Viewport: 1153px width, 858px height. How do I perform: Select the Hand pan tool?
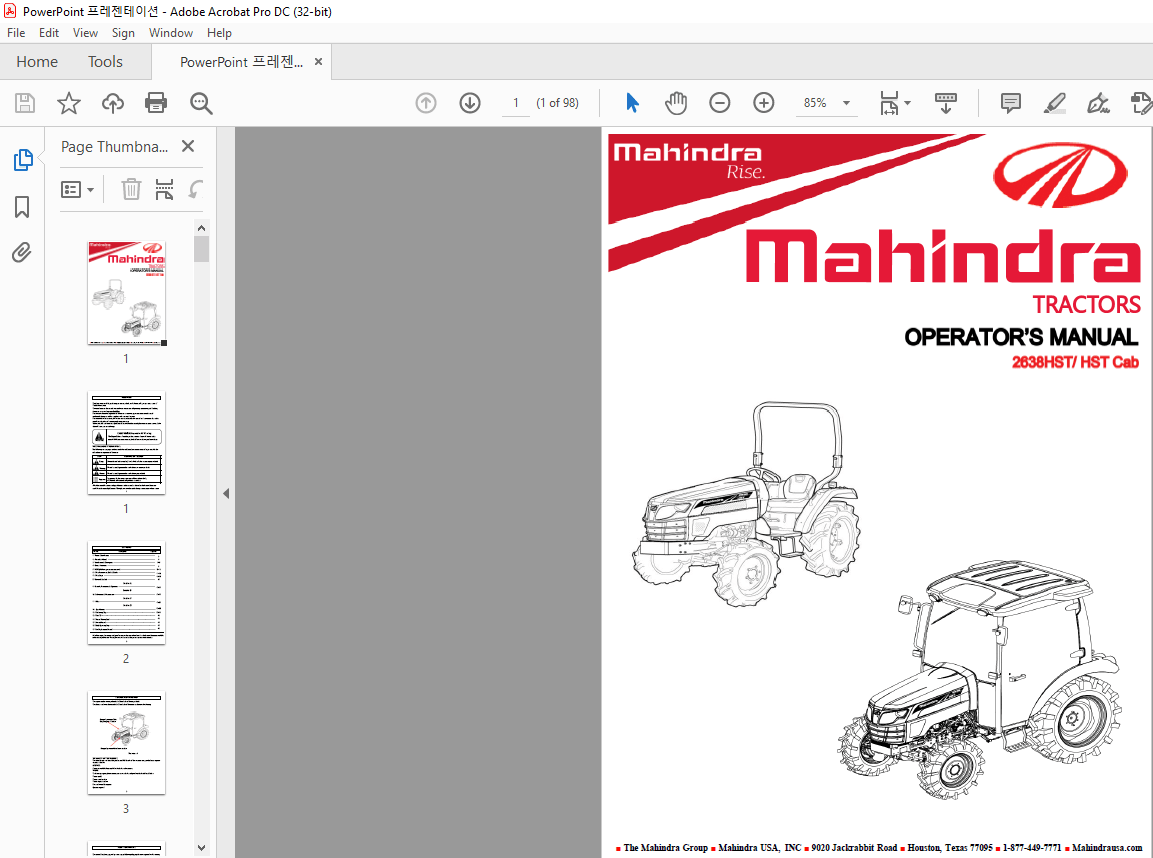pyautogui.click(x=677, y=103)
